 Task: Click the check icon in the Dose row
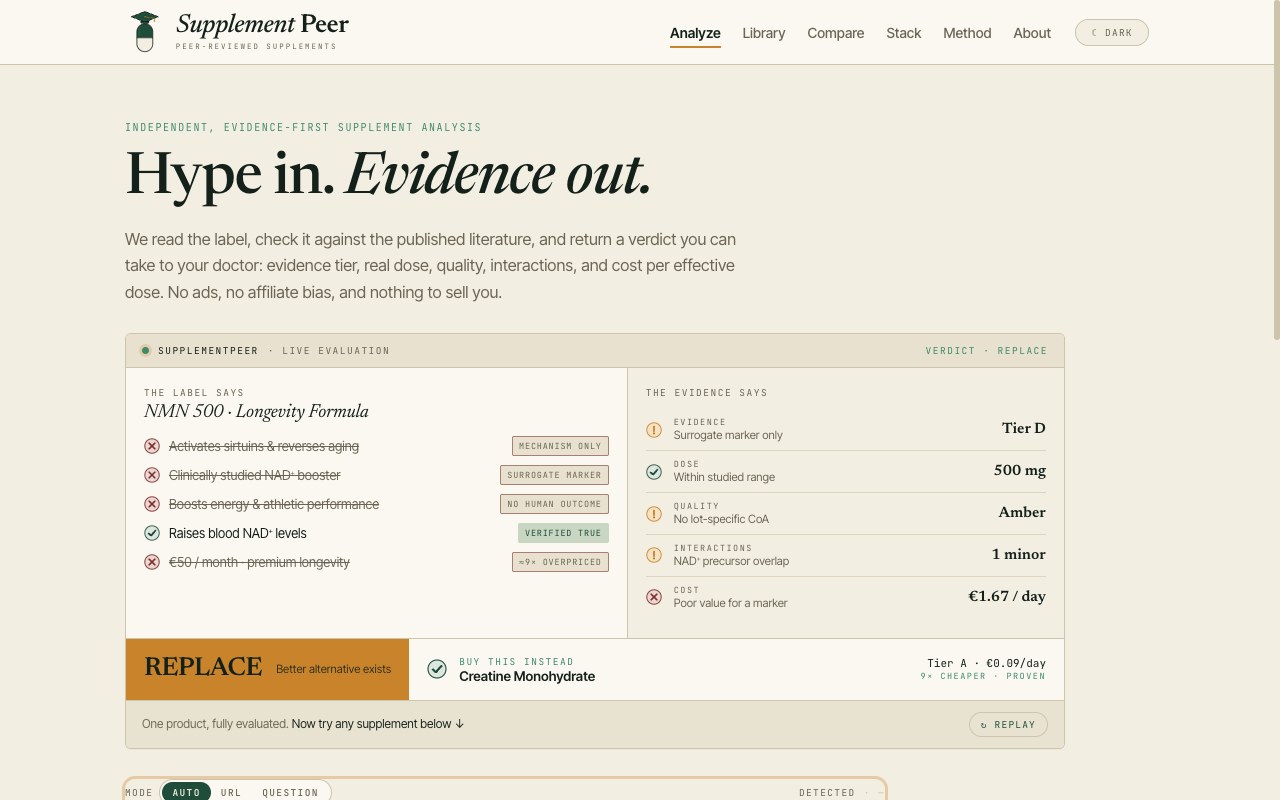654,472
